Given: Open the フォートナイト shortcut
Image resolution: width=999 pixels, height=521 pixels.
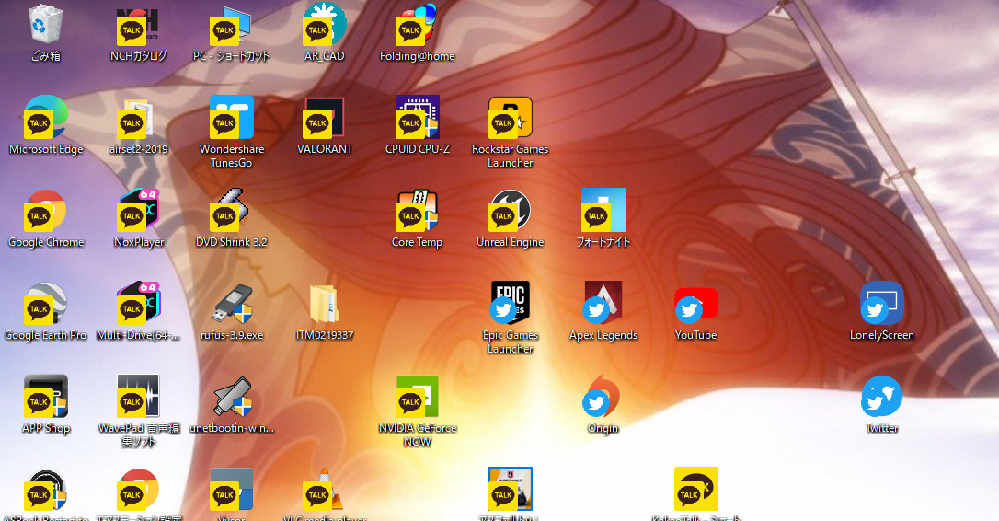Looking at the screenshot, I should click(603, 210).
